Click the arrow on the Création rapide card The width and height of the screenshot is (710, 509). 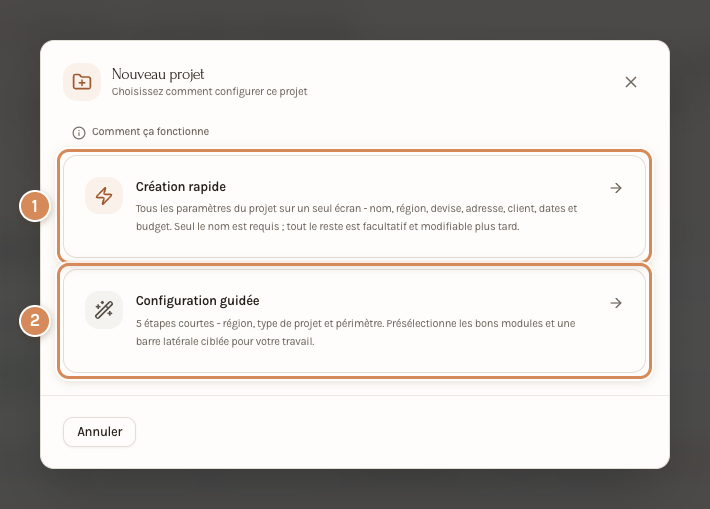coord(616,188)
